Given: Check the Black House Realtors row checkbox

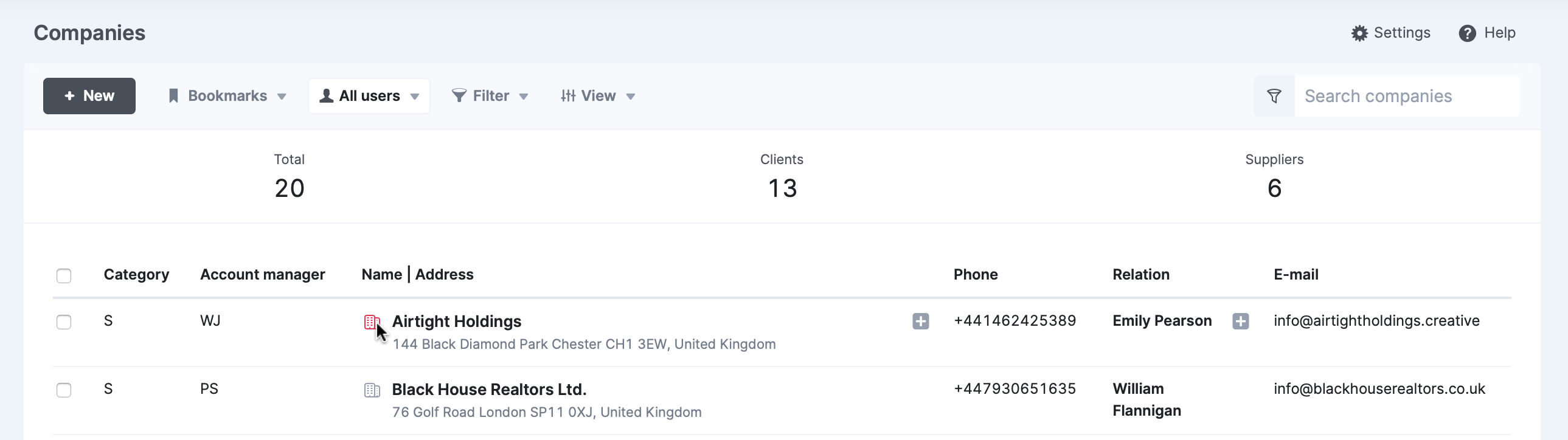Looking at the screenshot, I should (x=64, y=390).
